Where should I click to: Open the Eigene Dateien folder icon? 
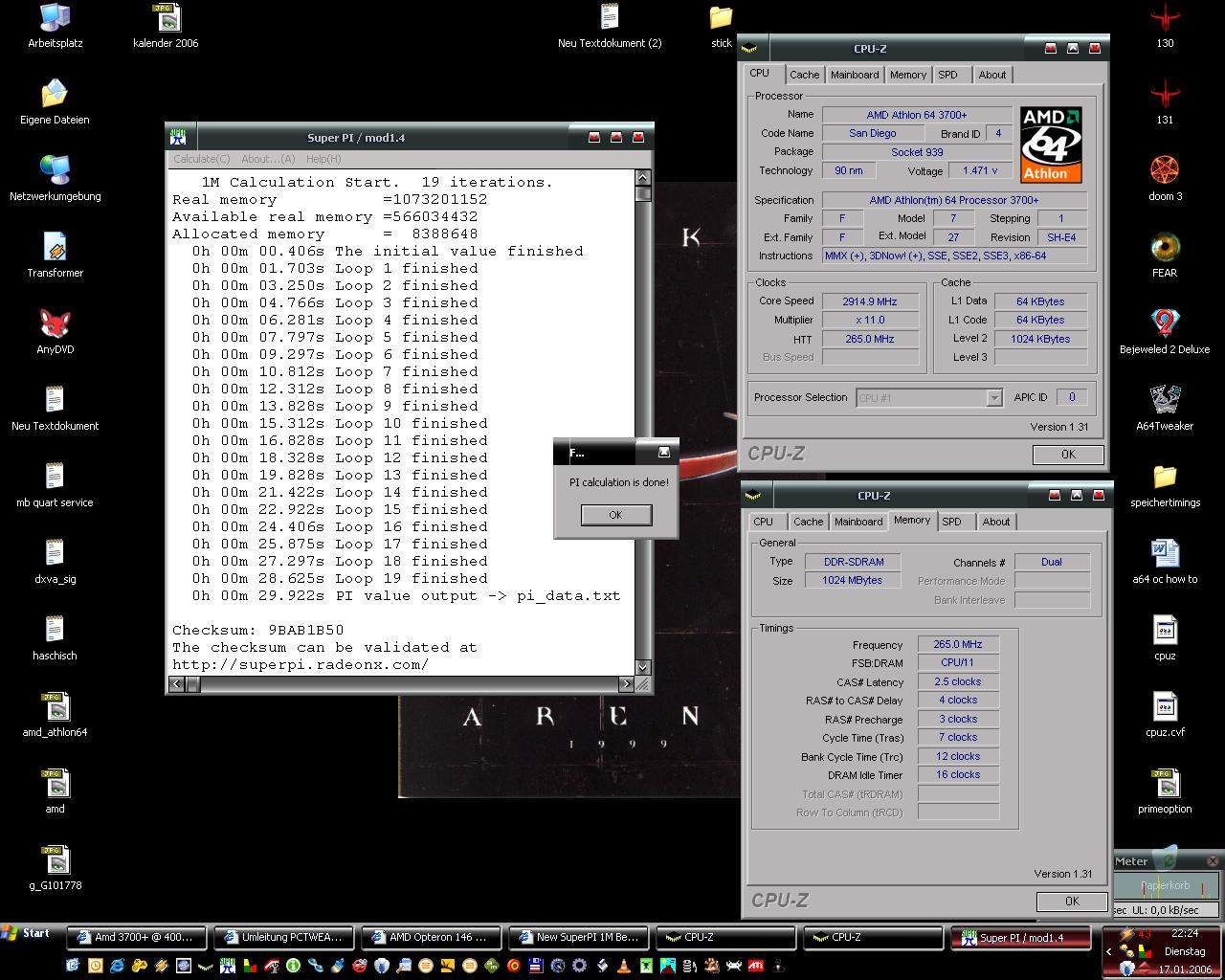pyautogui.click(x=55, y=102)
